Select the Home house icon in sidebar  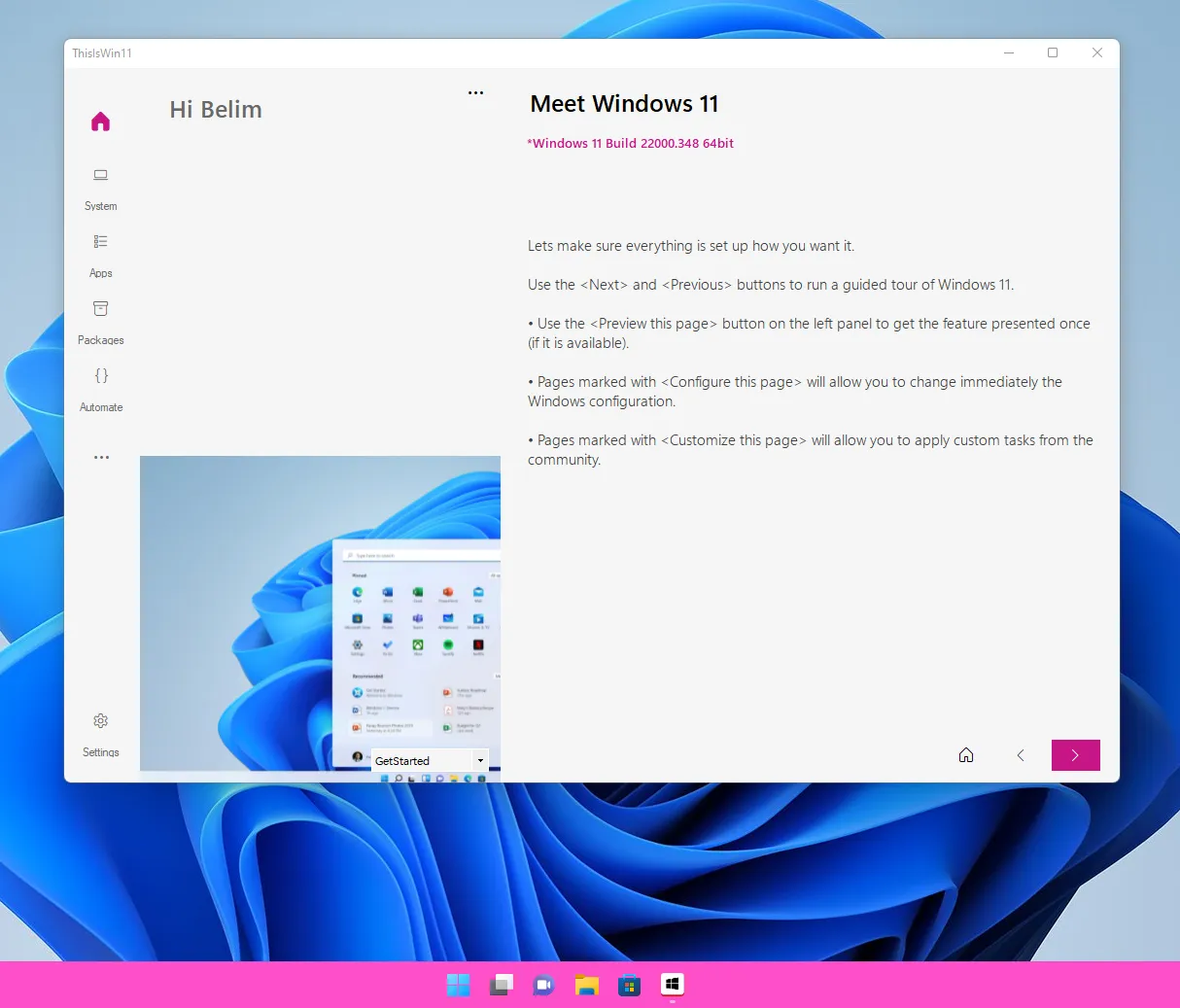[x=100, y=121]
